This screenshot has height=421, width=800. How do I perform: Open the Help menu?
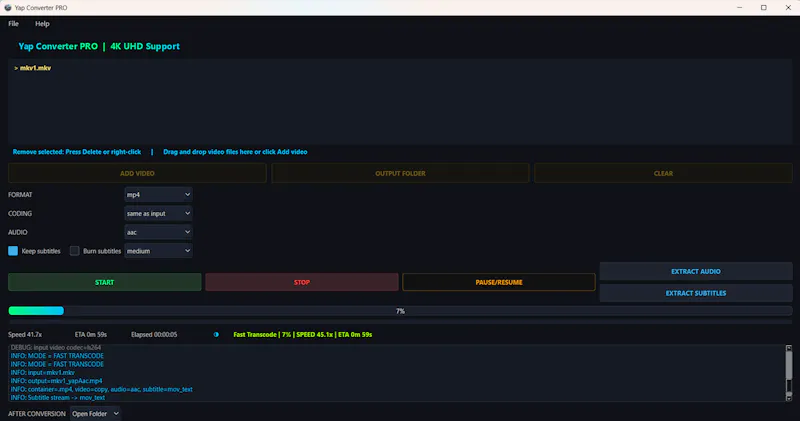42,23
